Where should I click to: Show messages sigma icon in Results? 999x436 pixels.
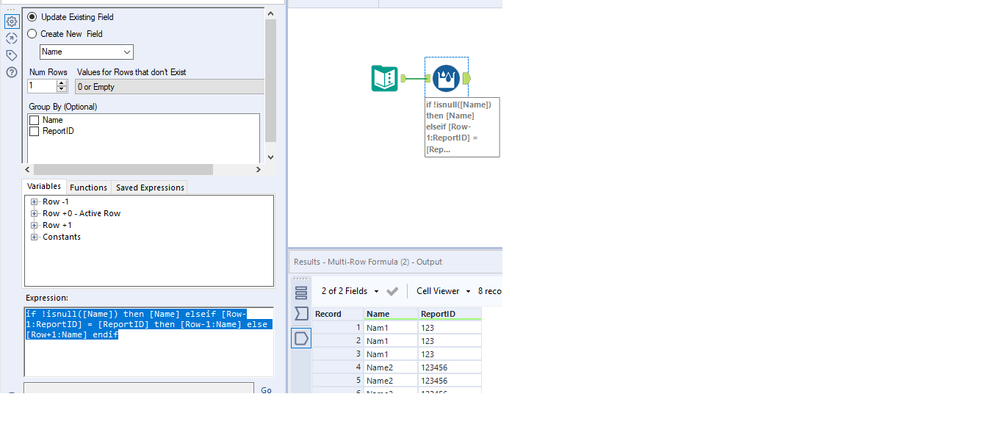click(x=301, y=314)
